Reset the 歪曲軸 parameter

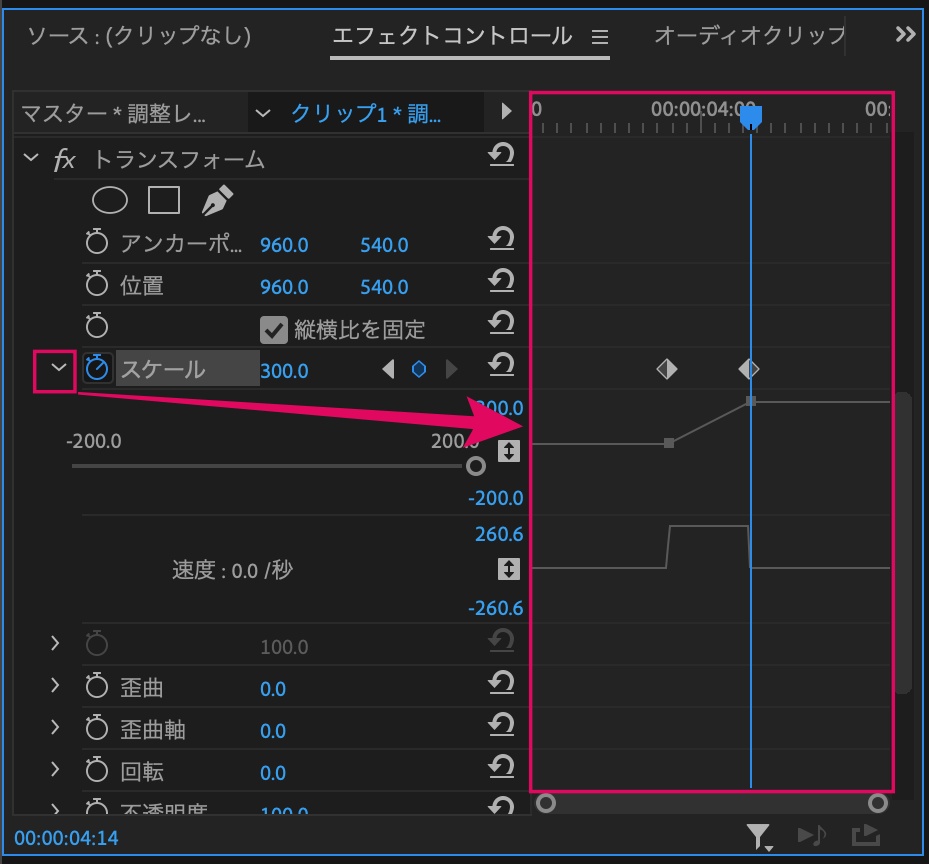pyautogui.click(x=501, y=725)
